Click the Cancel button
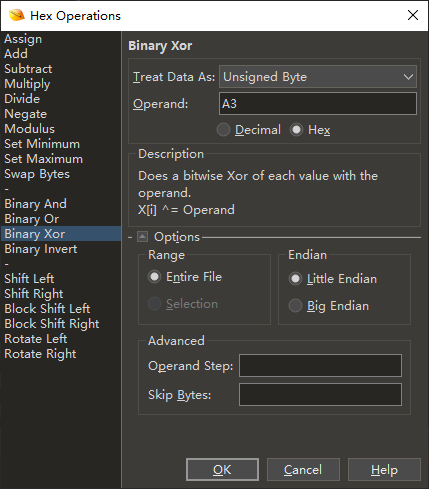The image size is (429, 489). tap(303, 470)
